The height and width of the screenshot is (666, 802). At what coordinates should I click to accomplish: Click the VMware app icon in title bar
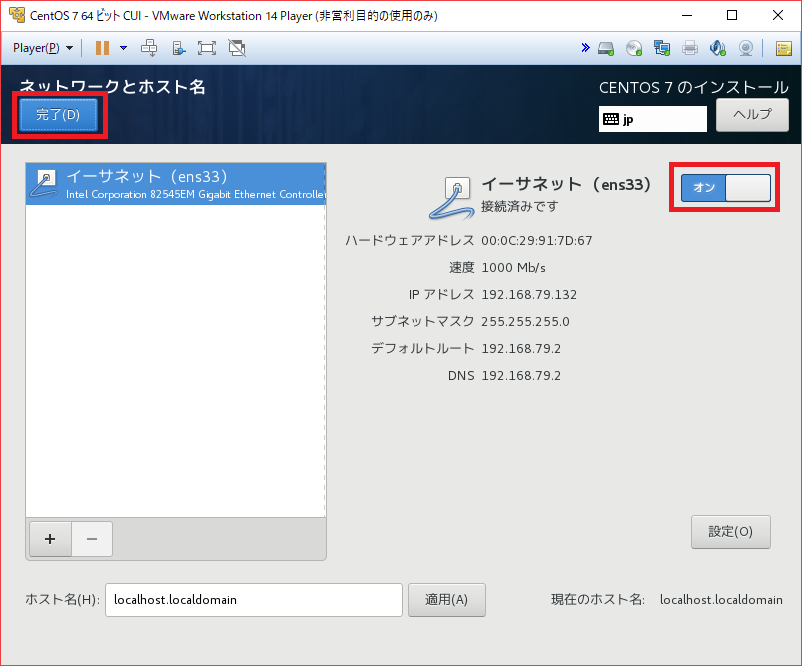pyautogui.click(x=17, y=15)
